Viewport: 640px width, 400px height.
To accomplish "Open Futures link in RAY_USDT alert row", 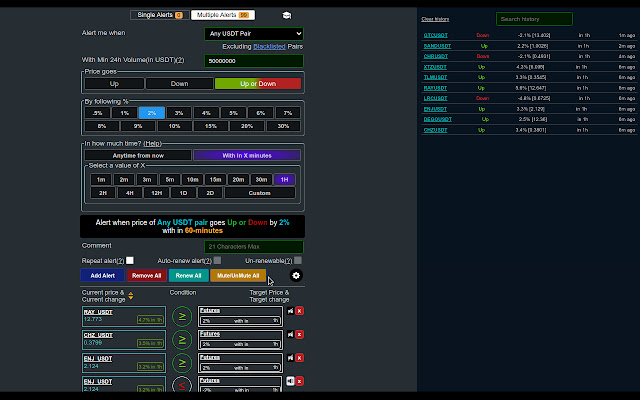I will click(210, 311).
